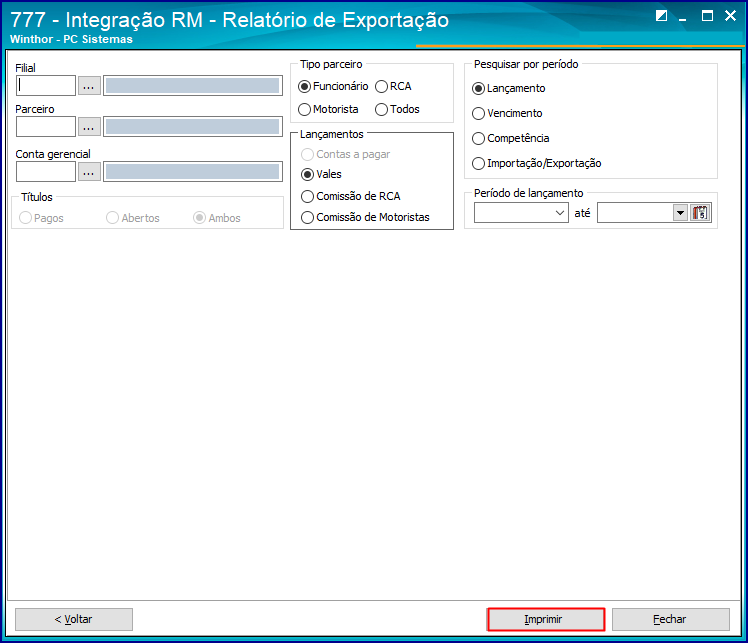748x643 pixels.
Task: Open the Parceiro lookup ellipsis button
Action: (x=89, y=127)
